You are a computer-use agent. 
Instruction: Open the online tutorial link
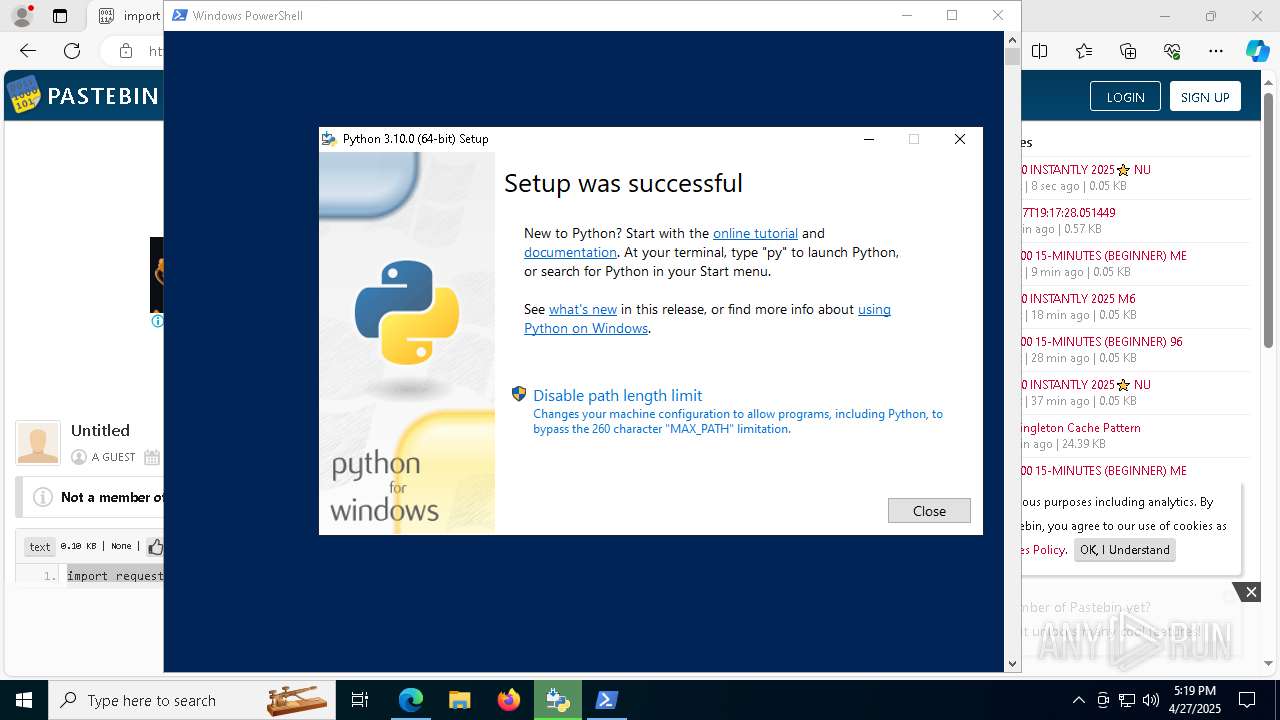coord(755,233)
